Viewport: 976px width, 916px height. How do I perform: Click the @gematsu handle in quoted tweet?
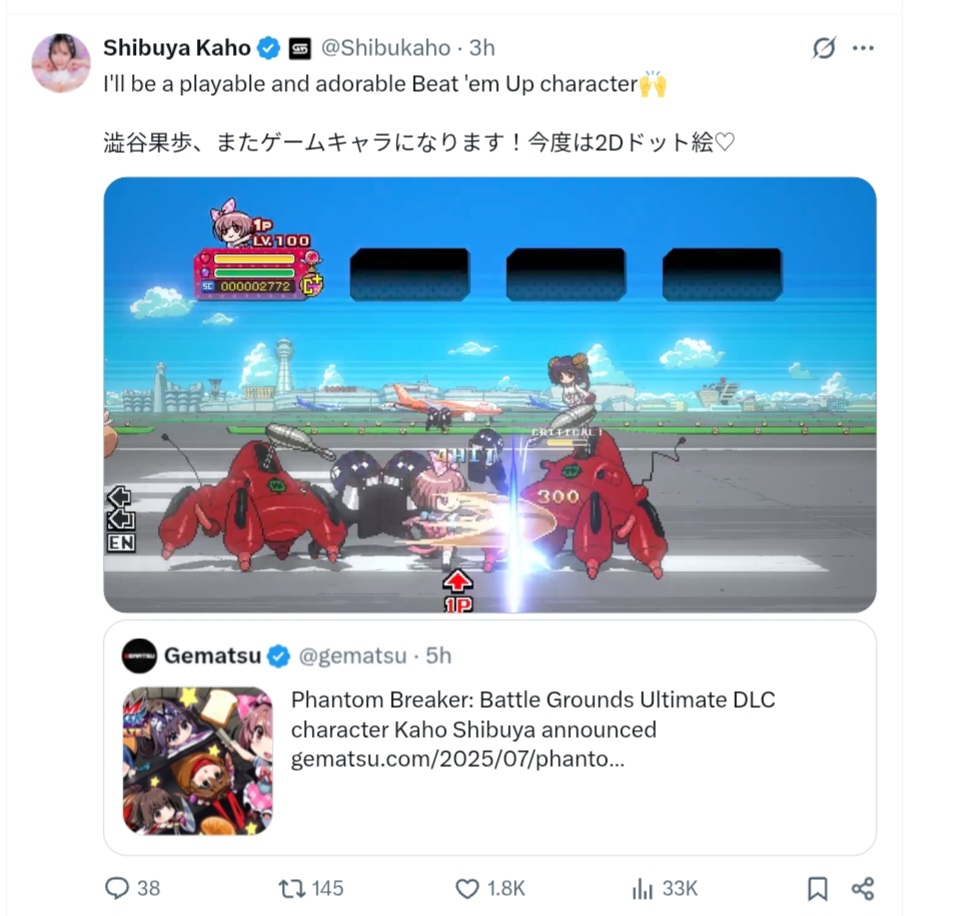click(x=352, y=655)
